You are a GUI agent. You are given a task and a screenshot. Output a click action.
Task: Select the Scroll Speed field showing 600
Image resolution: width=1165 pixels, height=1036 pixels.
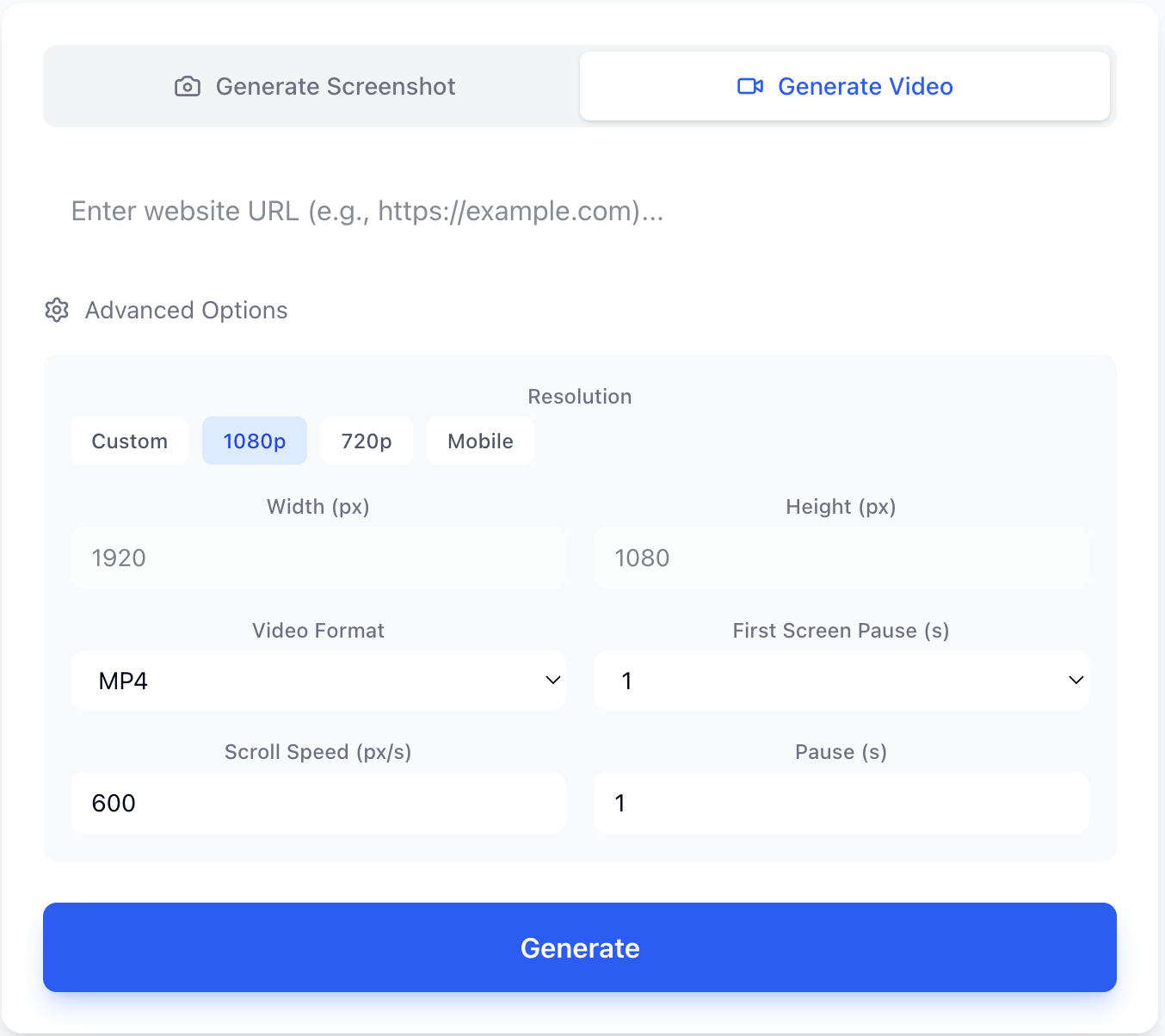click(x=318, y=803)
